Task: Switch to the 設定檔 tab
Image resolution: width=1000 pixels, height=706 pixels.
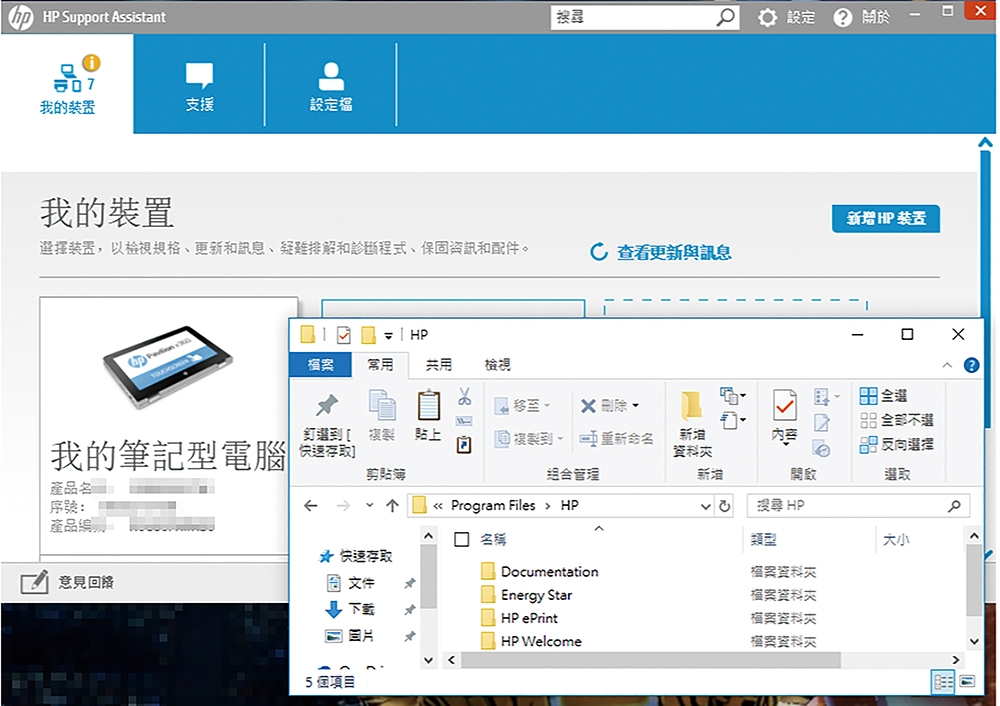Action: tap(331, 84)
